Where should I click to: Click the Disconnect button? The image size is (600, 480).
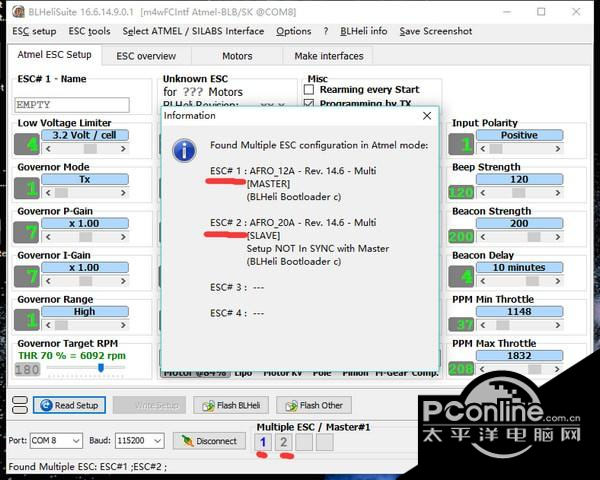(x=209, y=441)
